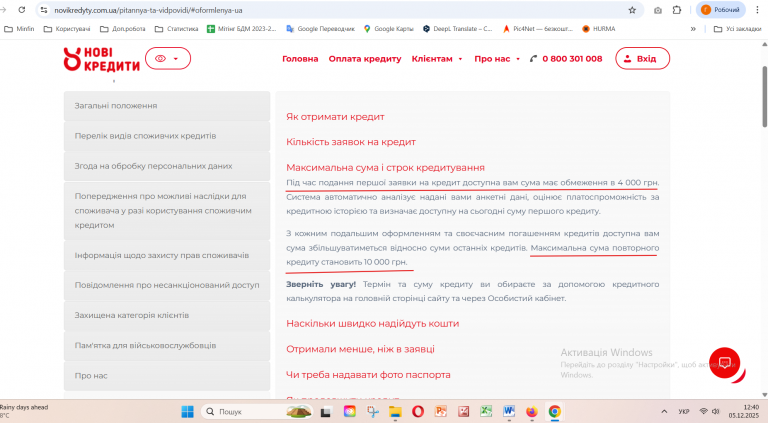
Task: Open the Chrome extensions puzzle icon
Action: point(677,10)
